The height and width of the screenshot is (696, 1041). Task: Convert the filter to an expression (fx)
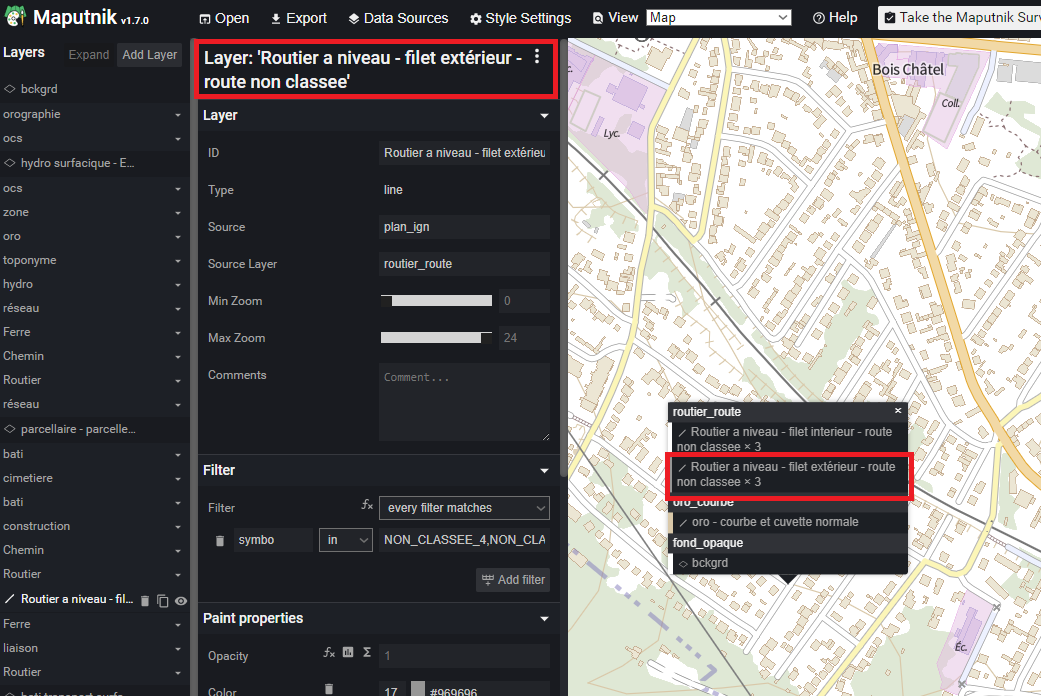[x=367, y=507]
